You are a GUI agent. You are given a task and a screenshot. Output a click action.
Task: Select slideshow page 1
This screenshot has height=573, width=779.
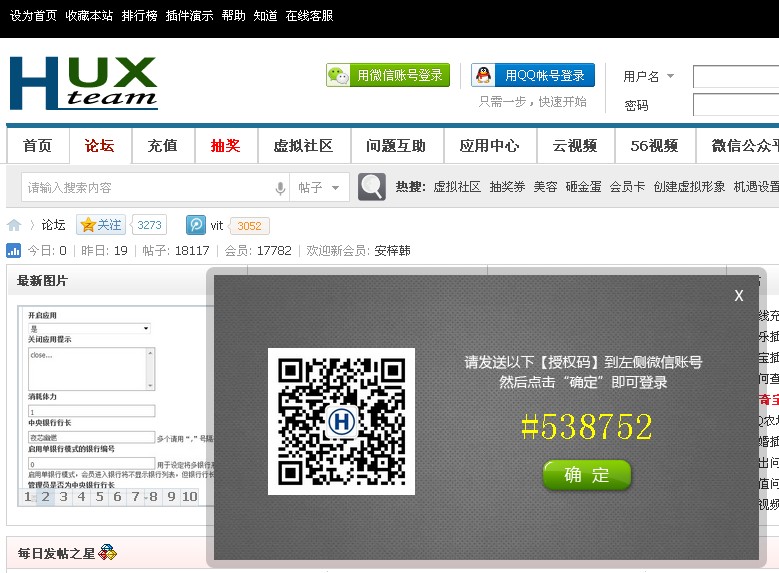pos(27,496)
